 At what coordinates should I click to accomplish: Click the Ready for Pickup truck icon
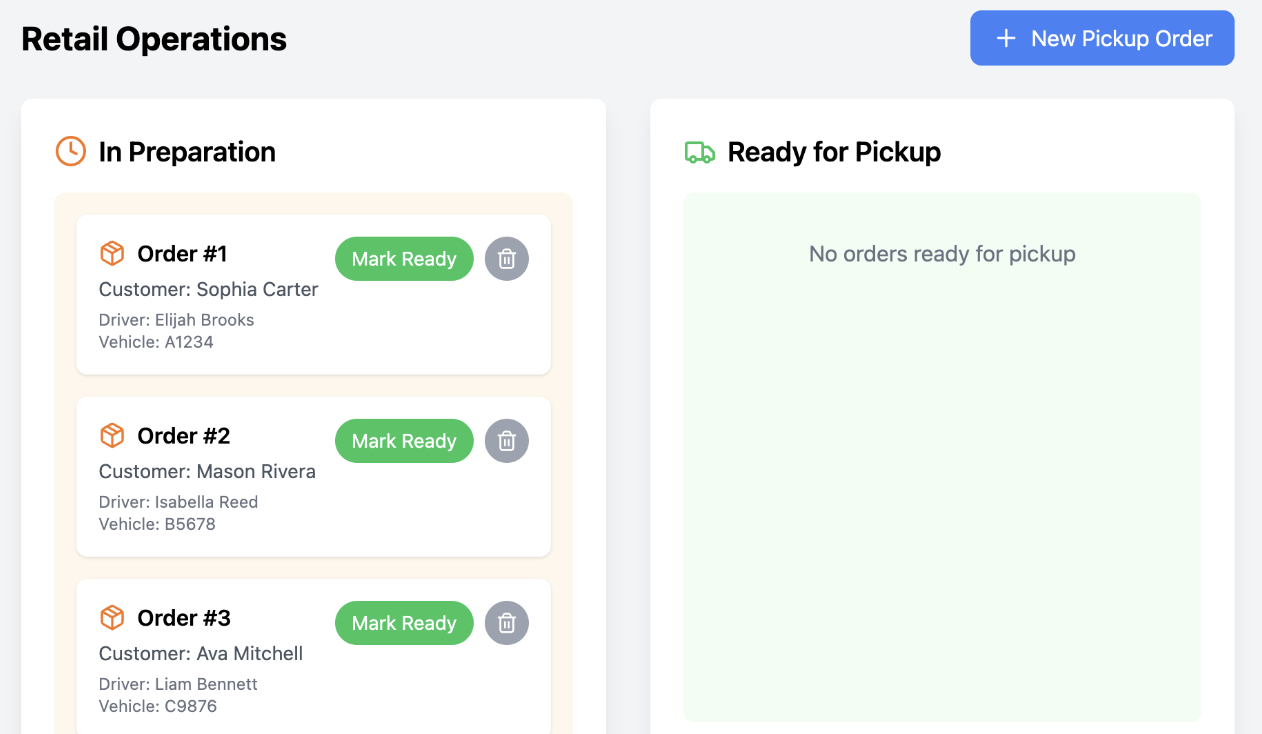(699, 152)
